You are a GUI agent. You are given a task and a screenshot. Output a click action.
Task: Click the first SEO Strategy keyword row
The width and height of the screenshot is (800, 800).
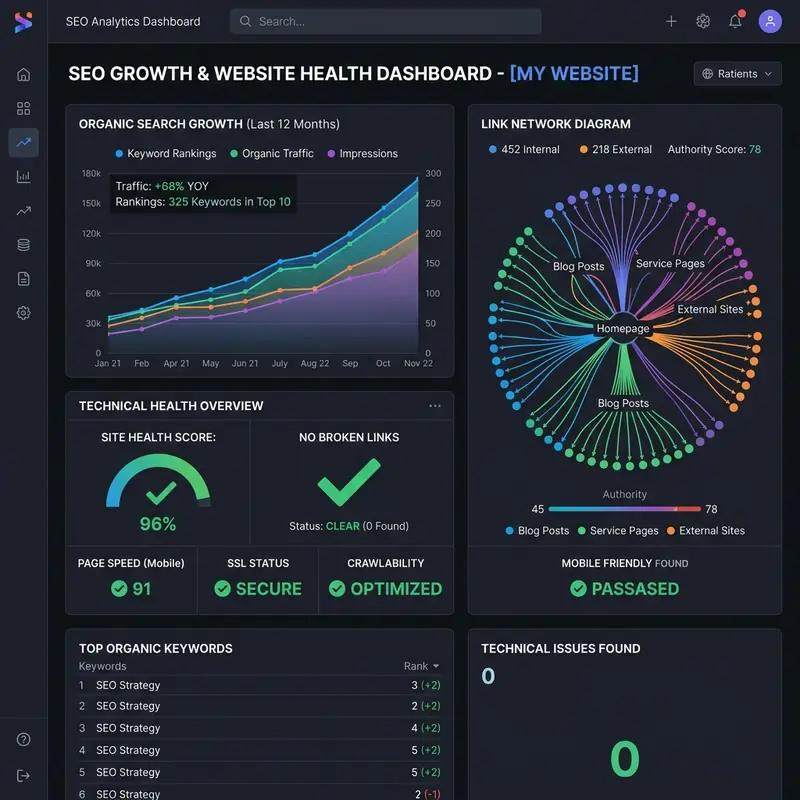click(259, 685)
